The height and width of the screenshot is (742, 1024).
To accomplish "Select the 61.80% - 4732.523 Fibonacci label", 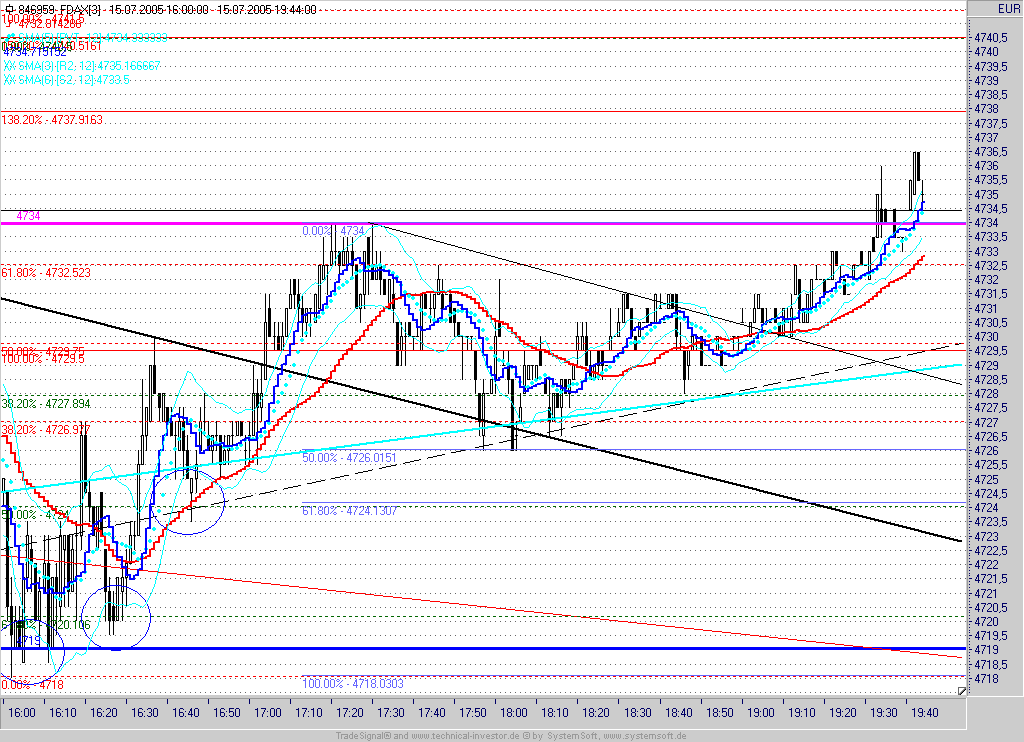I will [46, 272].
